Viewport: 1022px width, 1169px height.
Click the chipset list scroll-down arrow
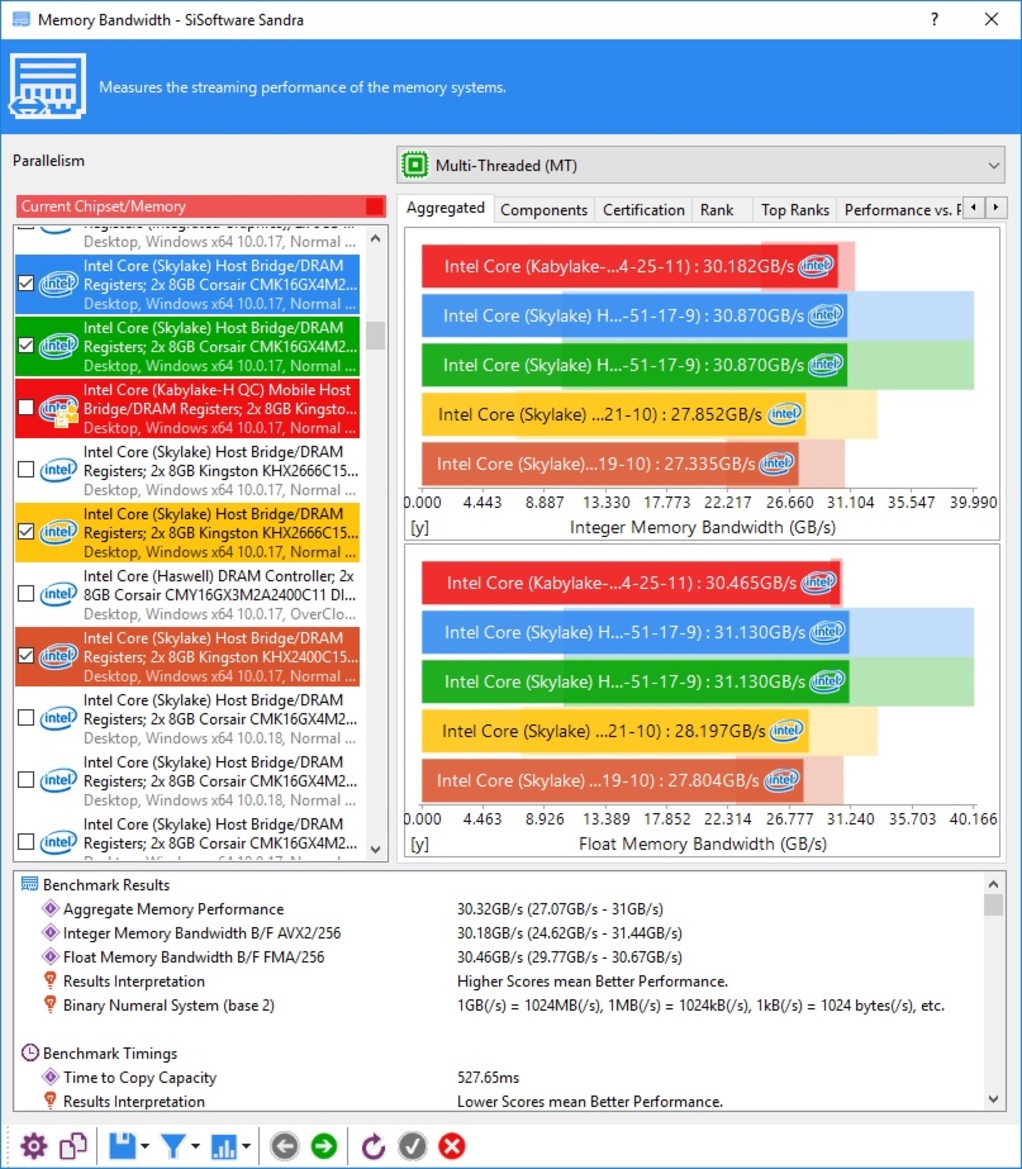(x=376, y=849)
